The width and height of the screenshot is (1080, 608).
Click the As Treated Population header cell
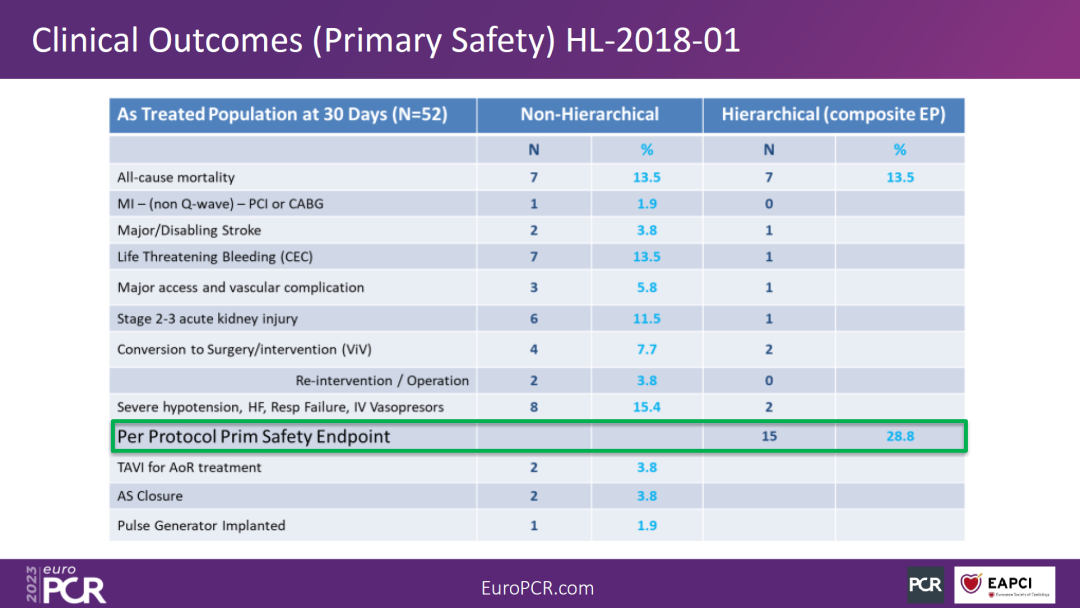pyautogui.click(x=293, y=115)
